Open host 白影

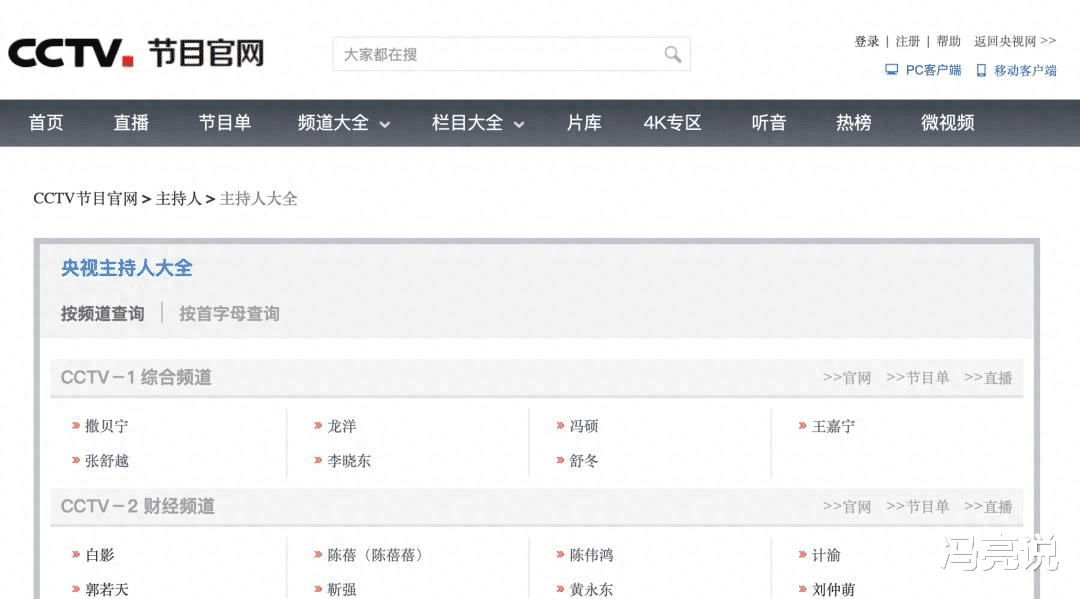pos(100,555)
